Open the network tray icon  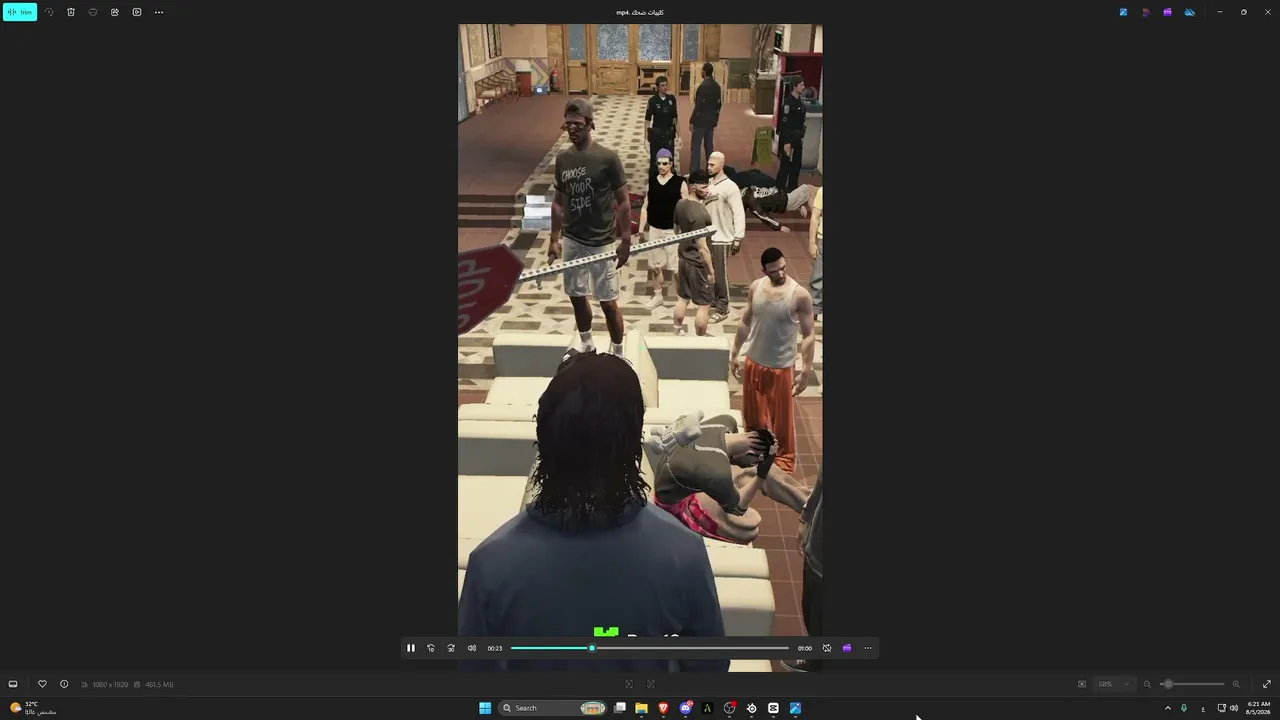(1222, 708)
